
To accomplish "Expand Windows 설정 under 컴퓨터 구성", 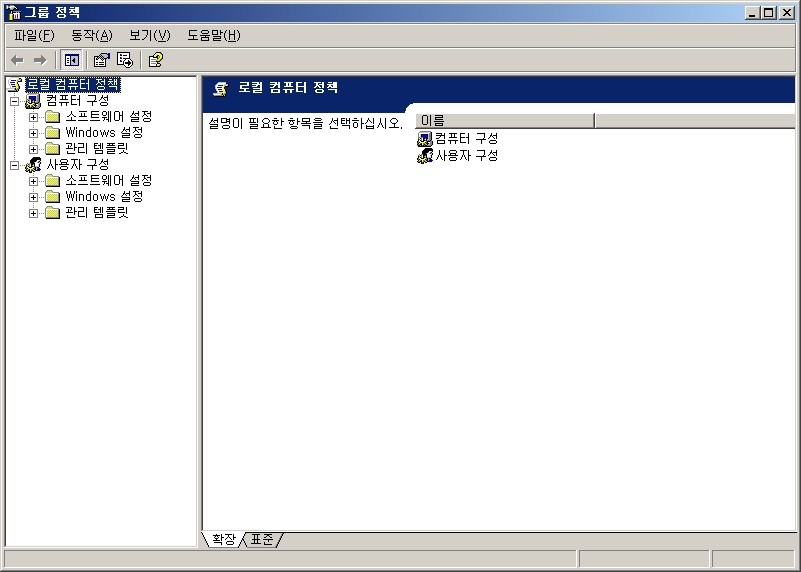I will coord(33,133).
